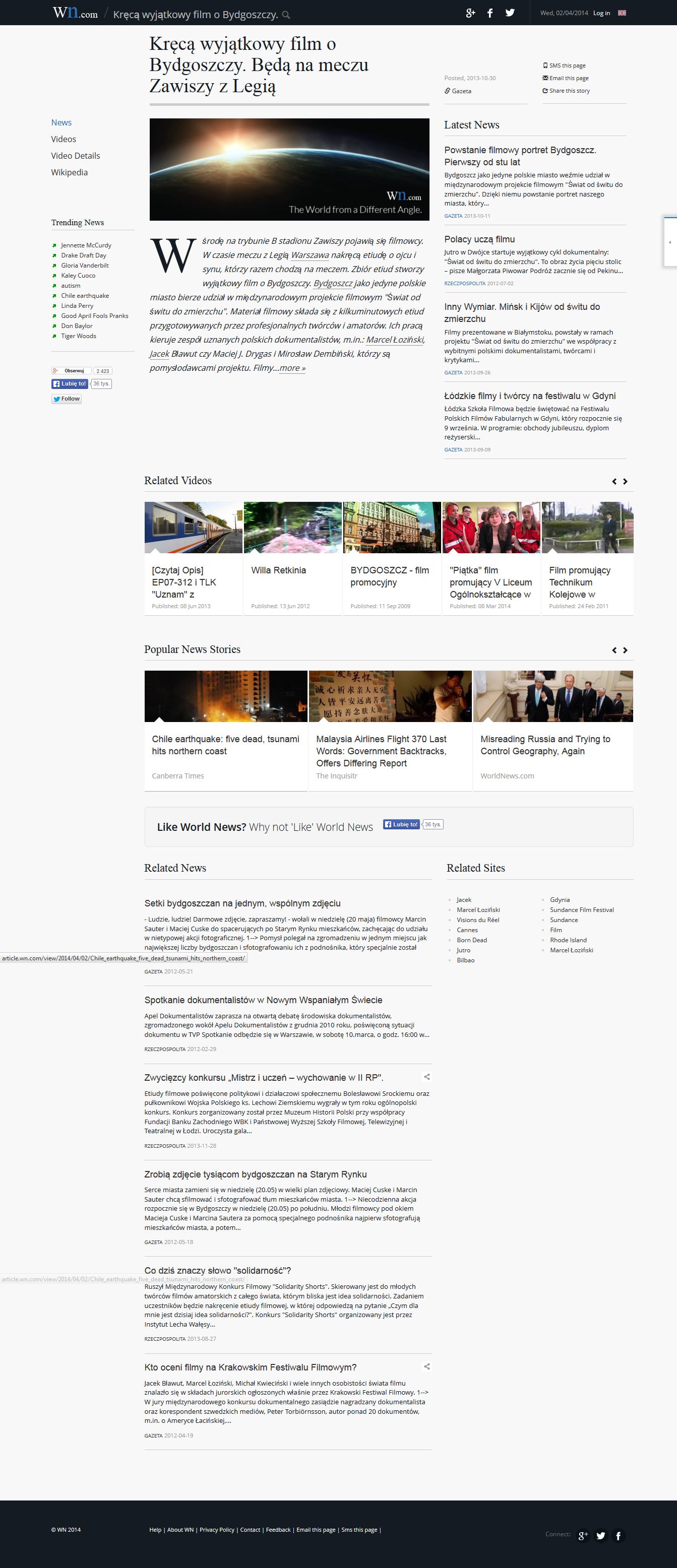This screenshot has width=677, height=1568.
Task: Open Google Plus icon in header
Action: coord(470,13)
